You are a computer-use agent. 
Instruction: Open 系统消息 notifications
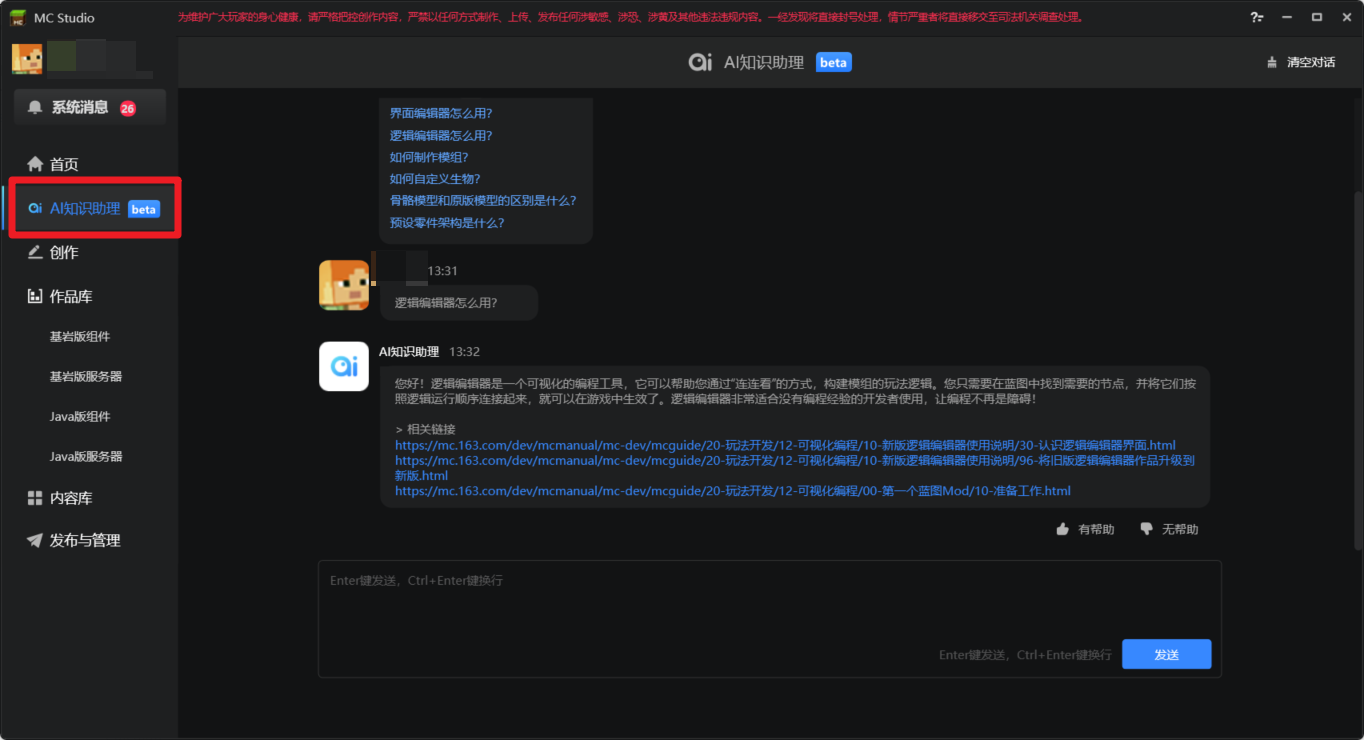[90, 108]
